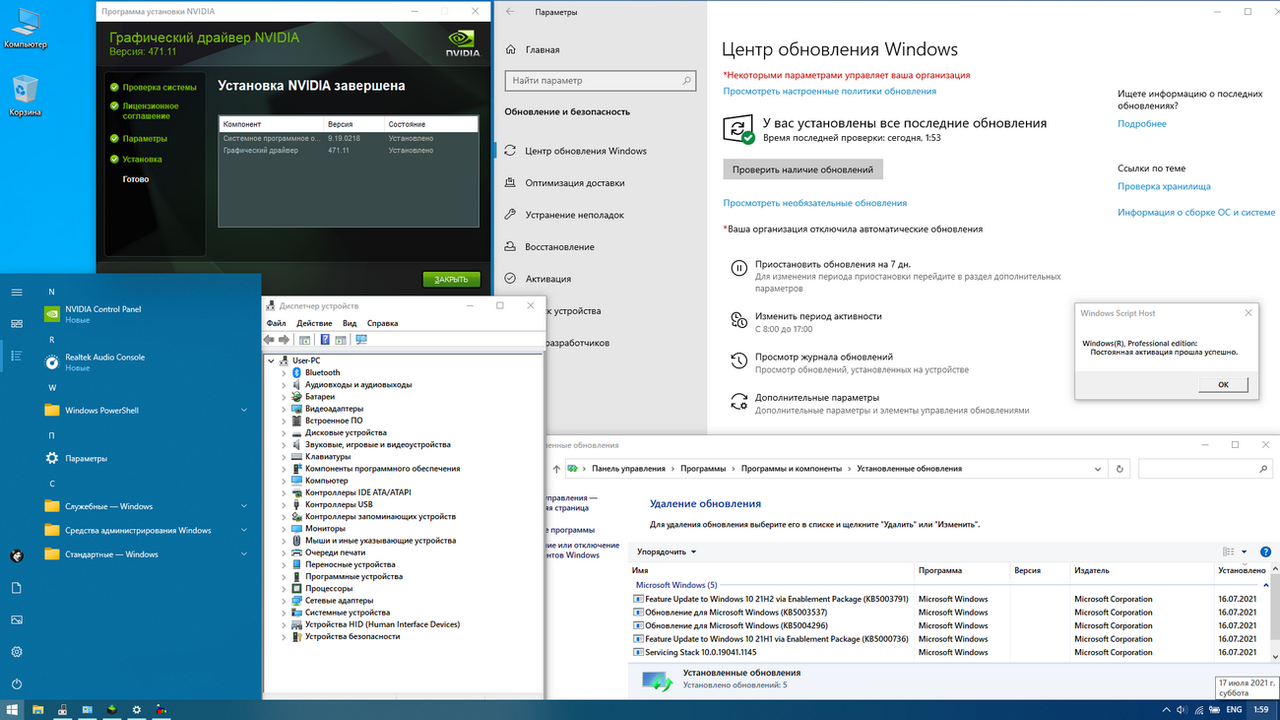Viewport: 1280px width, 720px height.
Task: Expand the Видеоадаптеры category
Action: (x=284, y=409)
